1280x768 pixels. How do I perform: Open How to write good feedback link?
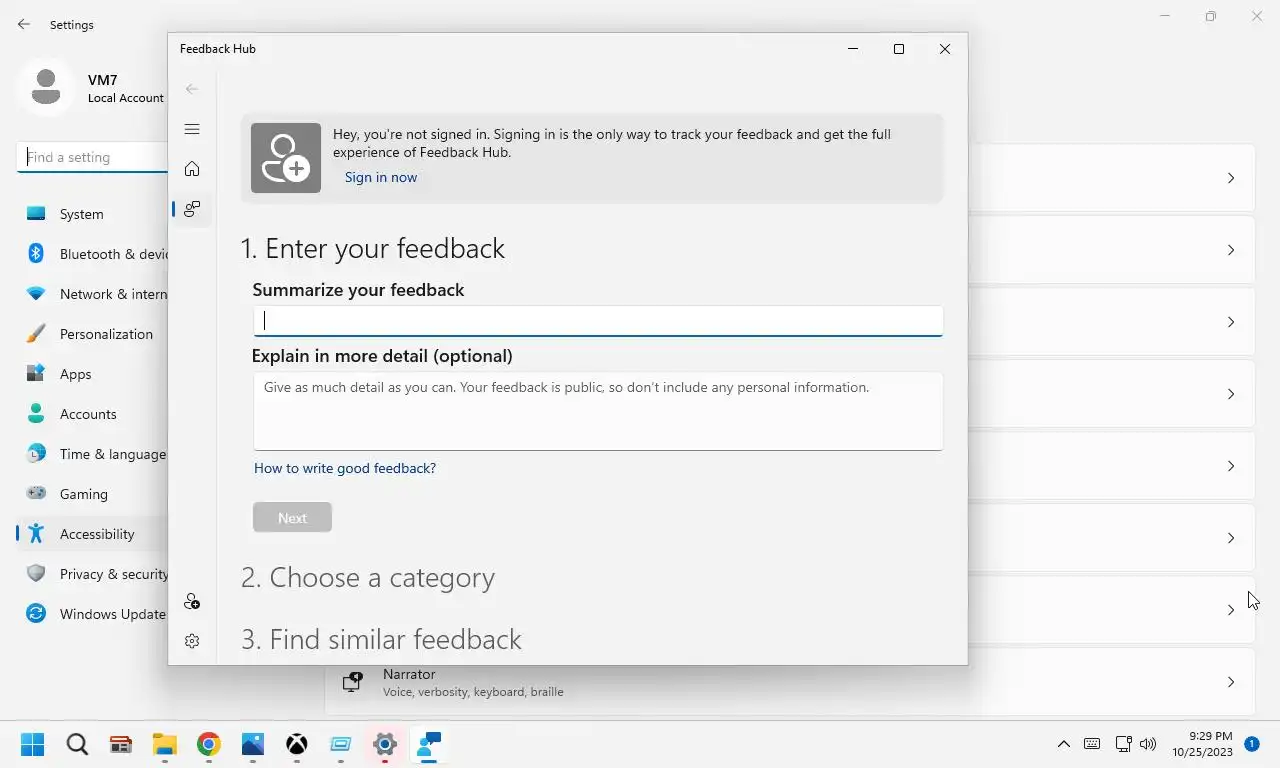[345, 468]
